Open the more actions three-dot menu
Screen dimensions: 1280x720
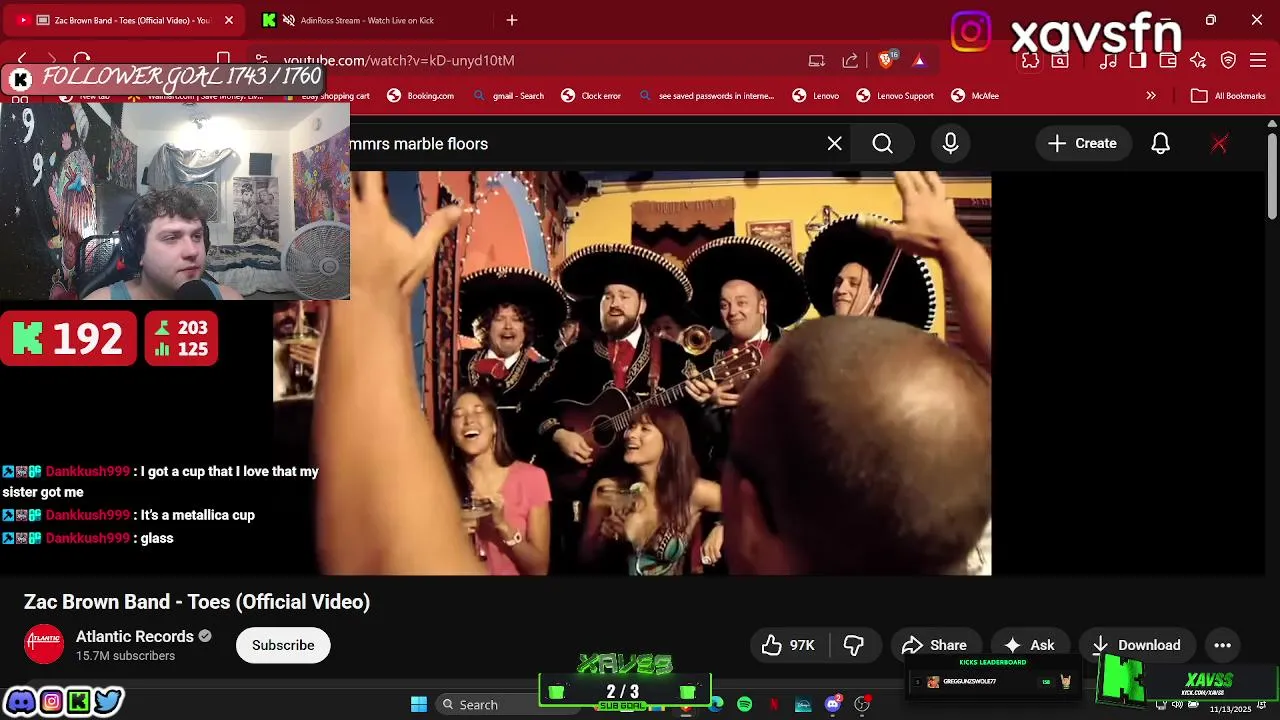tap(1223, 645)
